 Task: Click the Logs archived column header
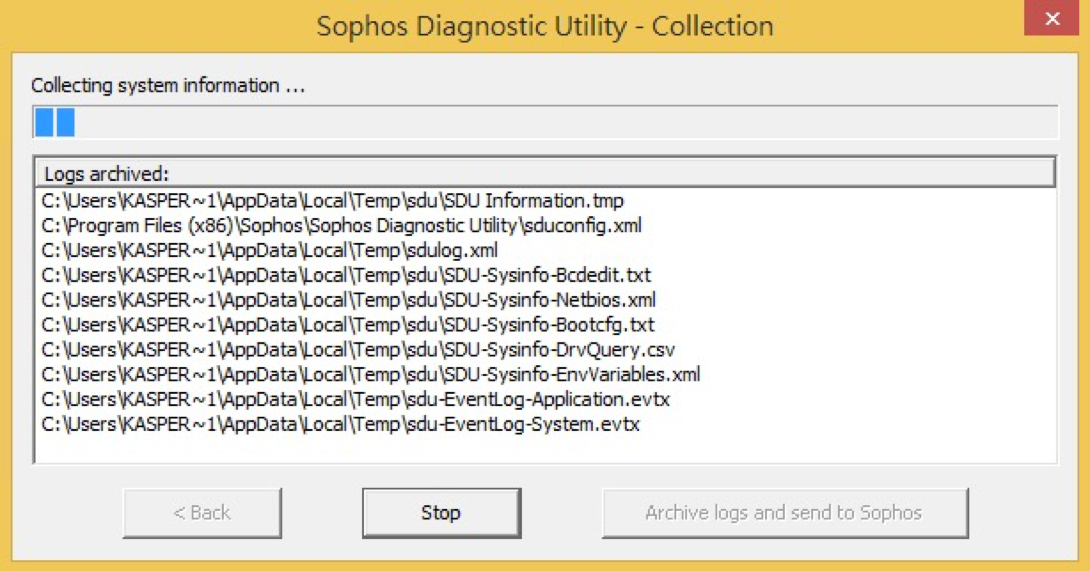coord(544,173)
